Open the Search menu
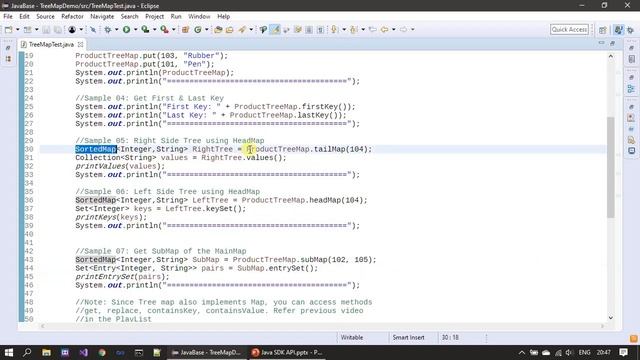 tap(129, 16)
